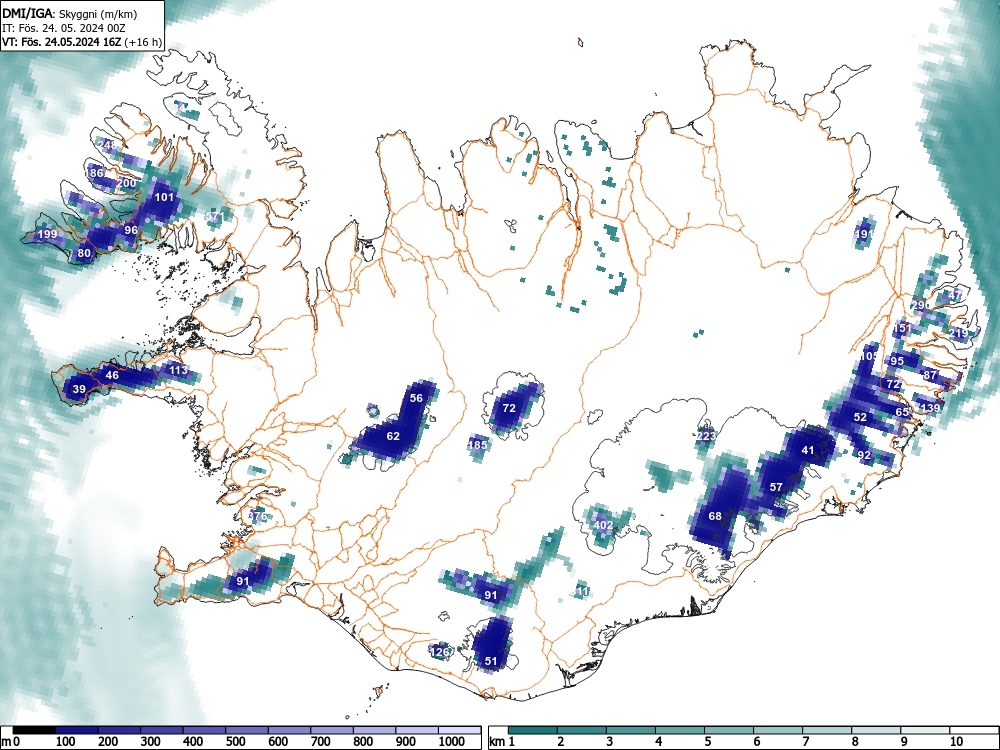
Task: Click the value 113 on the map
Action: tap(179, 370)
